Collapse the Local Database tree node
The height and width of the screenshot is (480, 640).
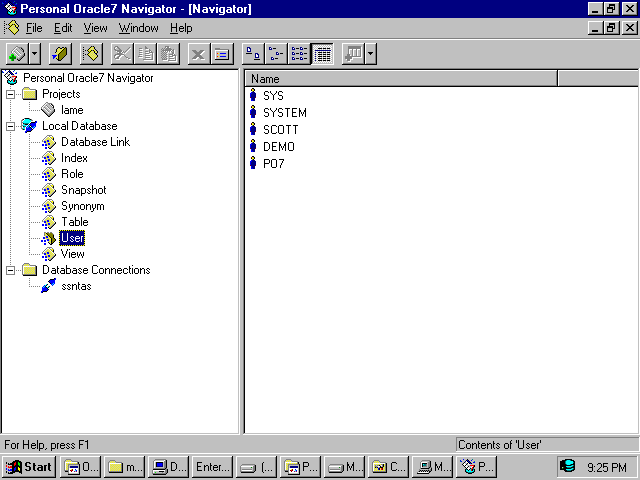click(11, 126)
